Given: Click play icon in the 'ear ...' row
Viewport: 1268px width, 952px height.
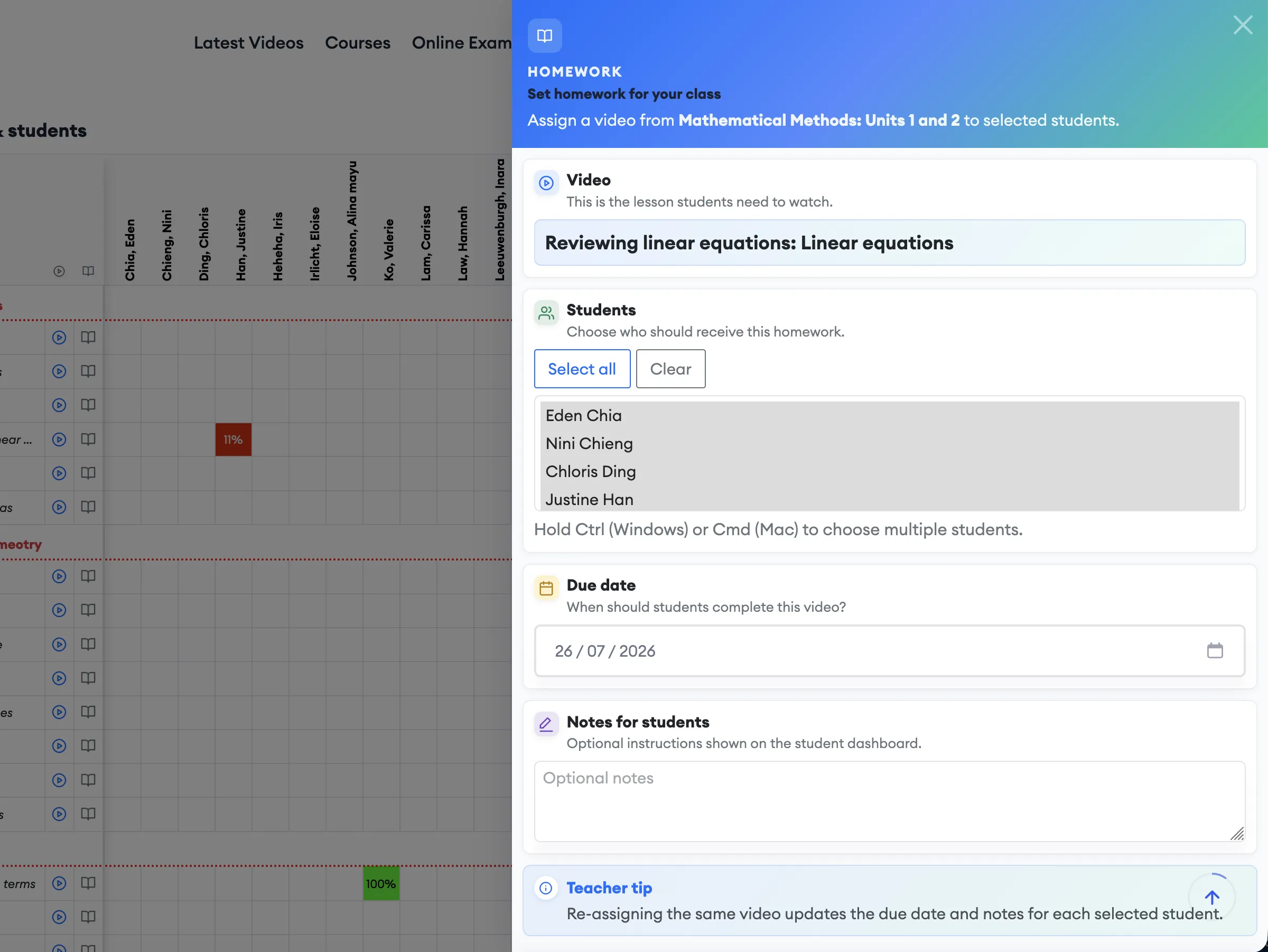Looking at the screenshot, I should pos(59,440).
